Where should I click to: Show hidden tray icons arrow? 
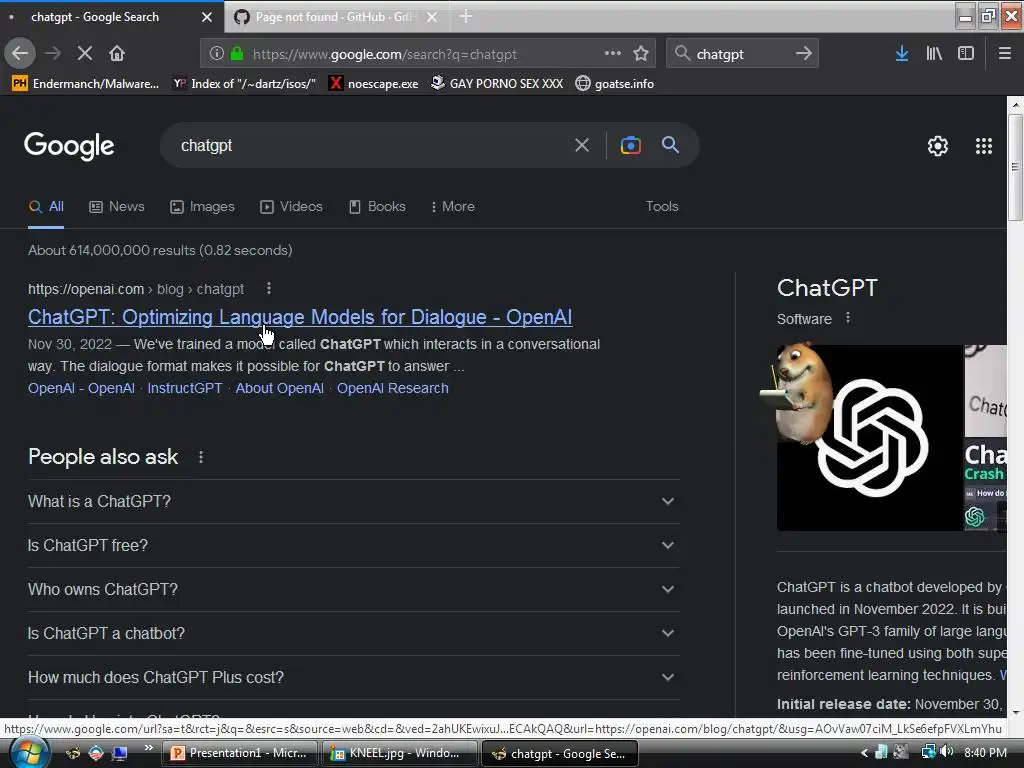click(x=864, y=753)
